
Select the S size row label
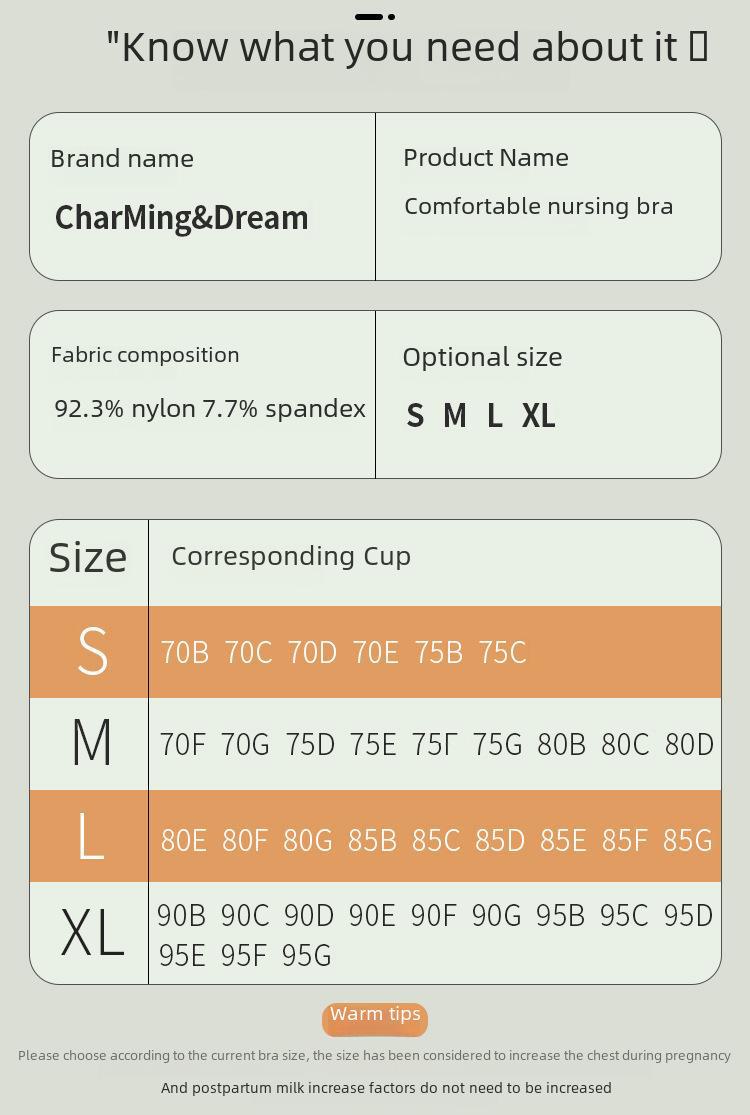[x=92, y=651]
